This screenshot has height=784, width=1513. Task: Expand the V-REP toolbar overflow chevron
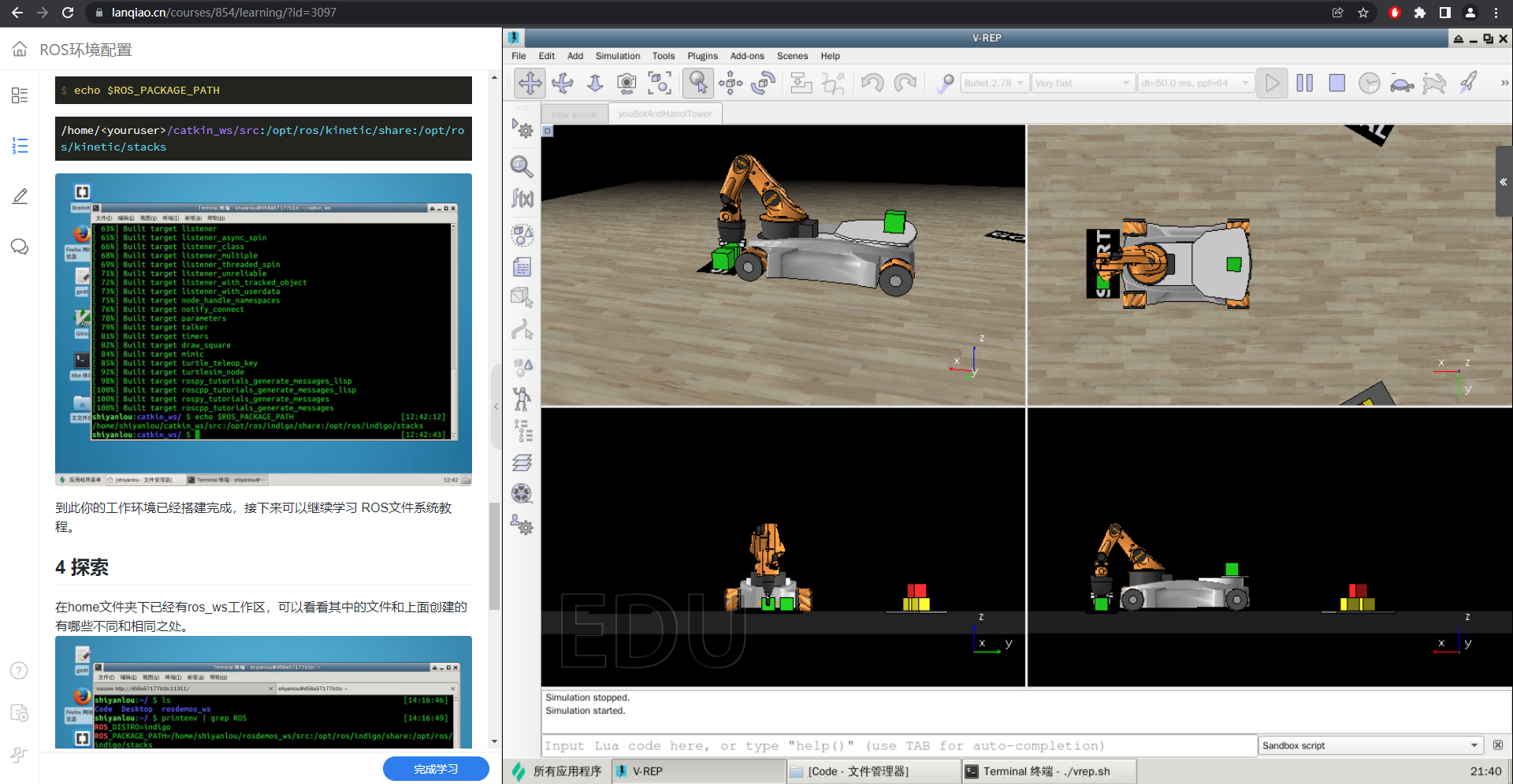click(x=1504, y=83)
